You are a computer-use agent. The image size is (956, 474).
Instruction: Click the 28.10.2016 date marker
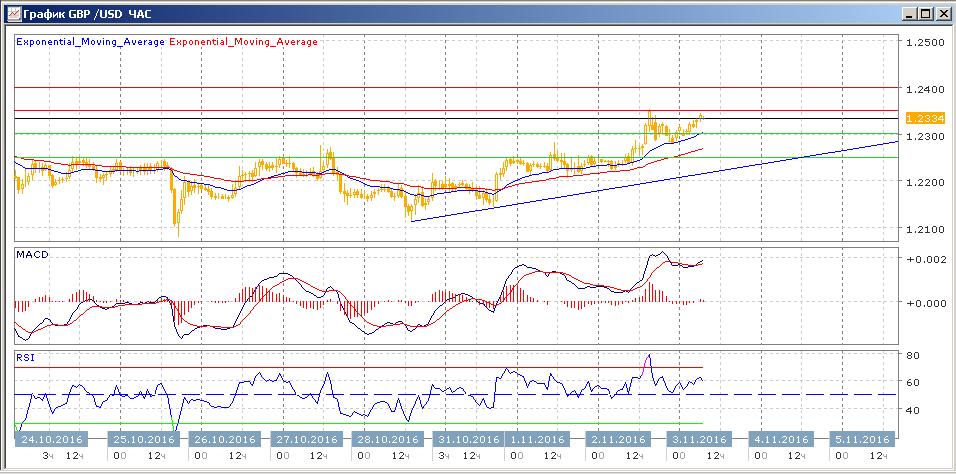(387, 439)
